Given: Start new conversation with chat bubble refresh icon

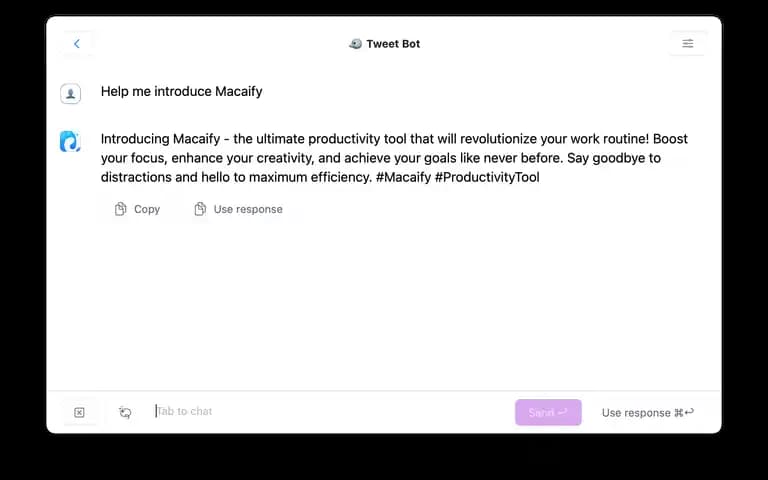Looking at the screenshot, I should click(x=125, y=412).
